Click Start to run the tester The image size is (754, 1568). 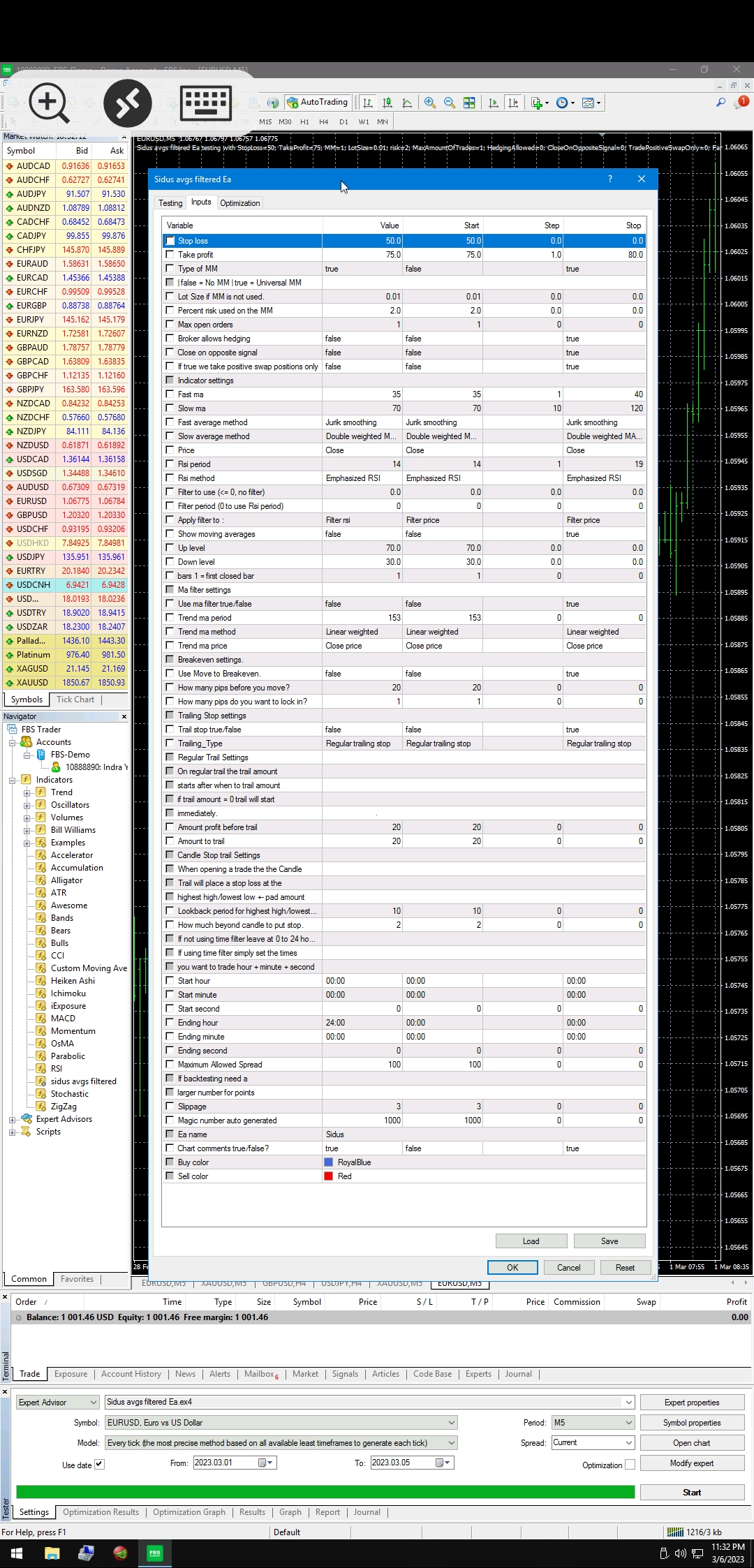click(692, 1492)
